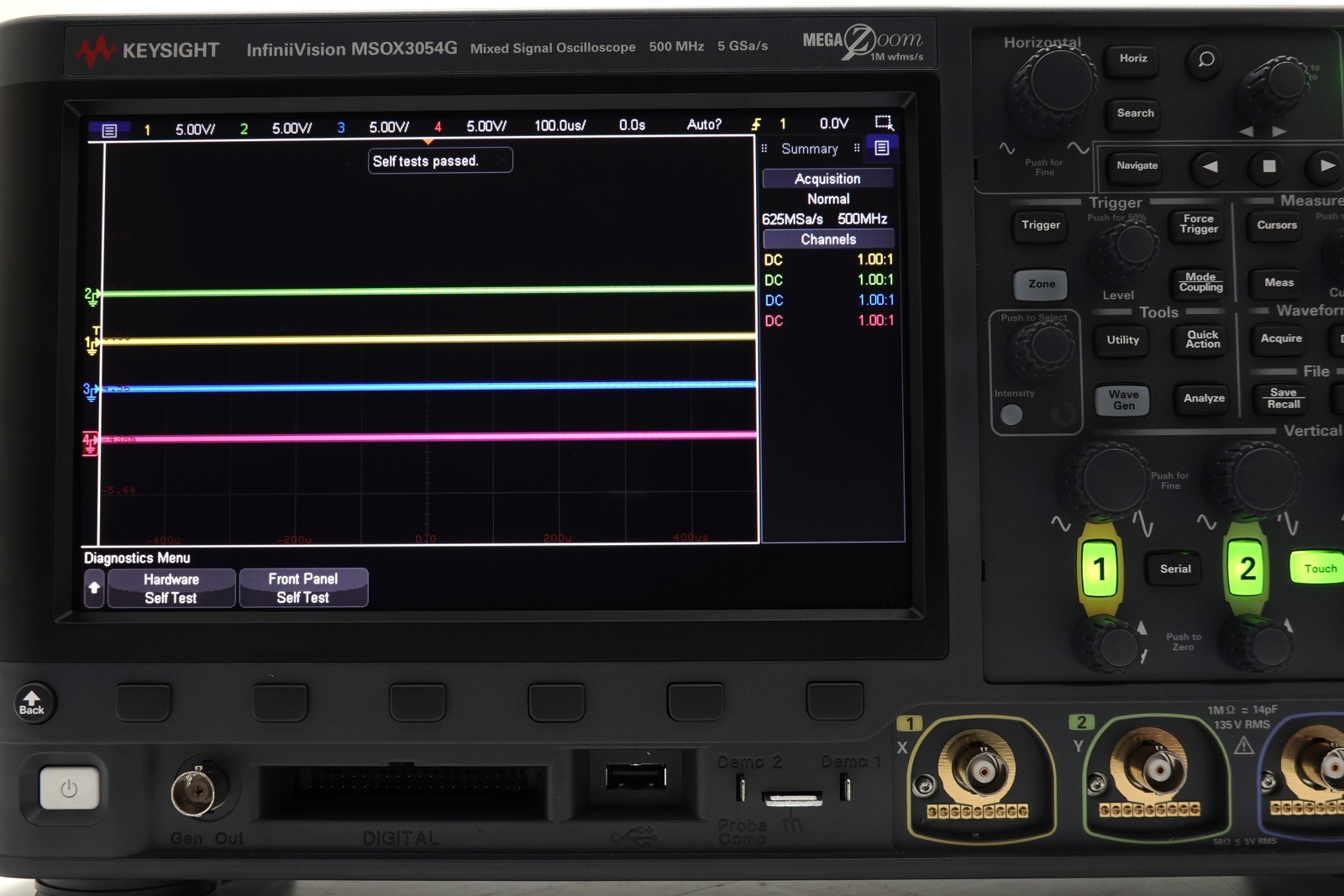
Task: Tap the channel 3 5.00V/ scale readout
Action: (389, 128)
